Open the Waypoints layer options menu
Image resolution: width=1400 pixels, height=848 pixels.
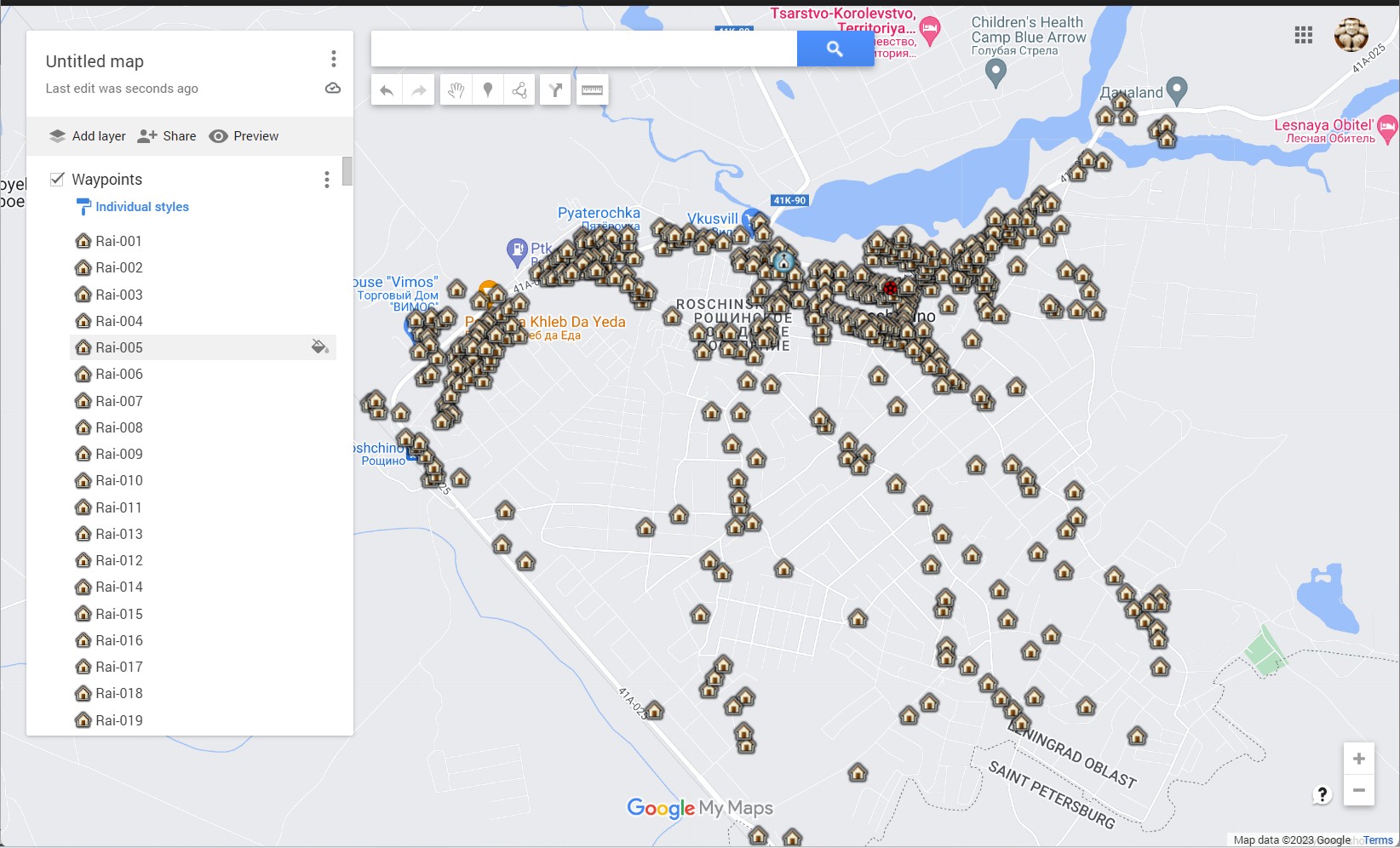click(x=326, y=180)
